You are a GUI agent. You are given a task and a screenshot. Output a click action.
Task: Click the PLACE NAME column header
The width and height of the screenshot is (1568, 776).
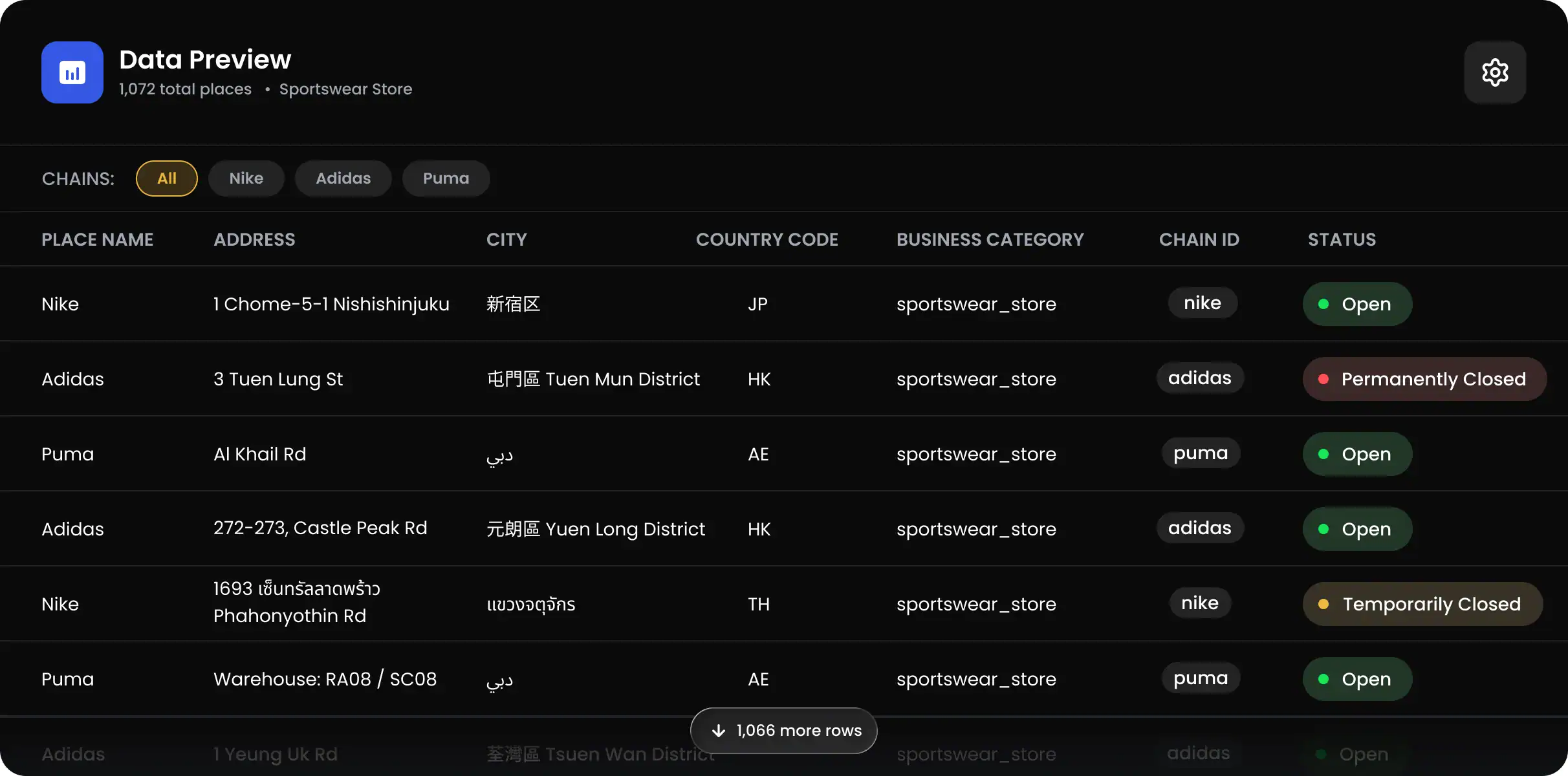pyautogui.click(x=98, y=240)
